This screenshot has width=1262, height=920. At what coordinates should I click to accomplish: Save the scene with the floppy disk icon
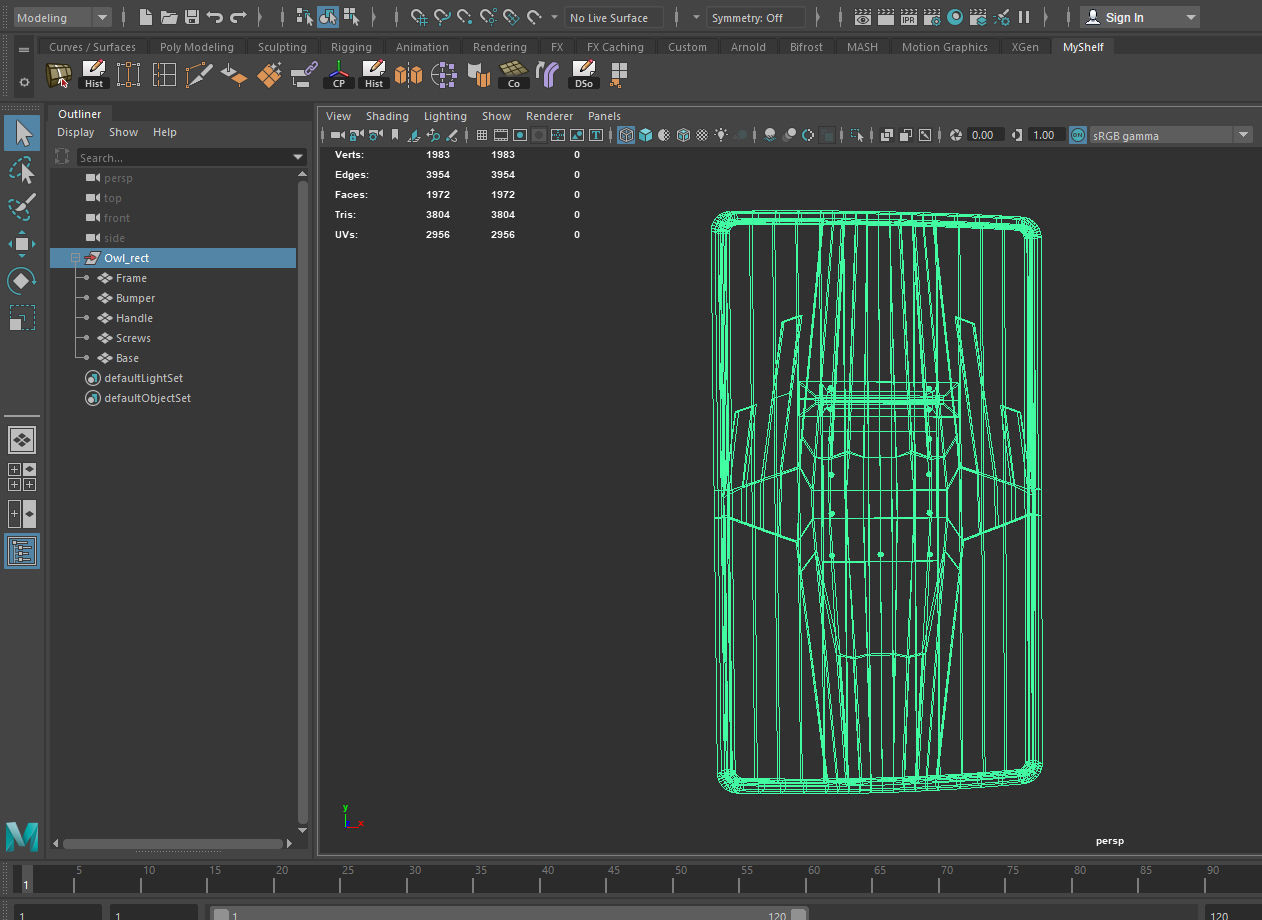[192, 17]
